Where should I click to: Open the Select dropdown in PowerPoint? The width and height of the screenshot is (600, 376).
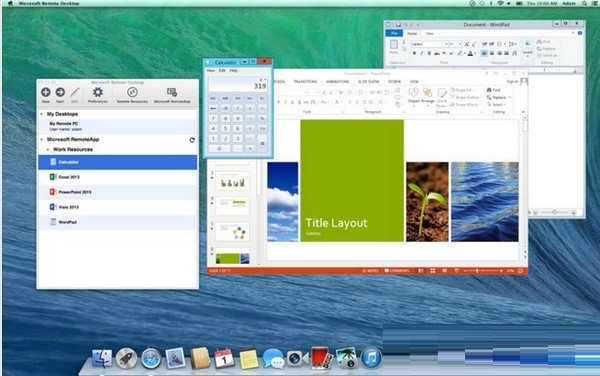[x=496, y=104]
